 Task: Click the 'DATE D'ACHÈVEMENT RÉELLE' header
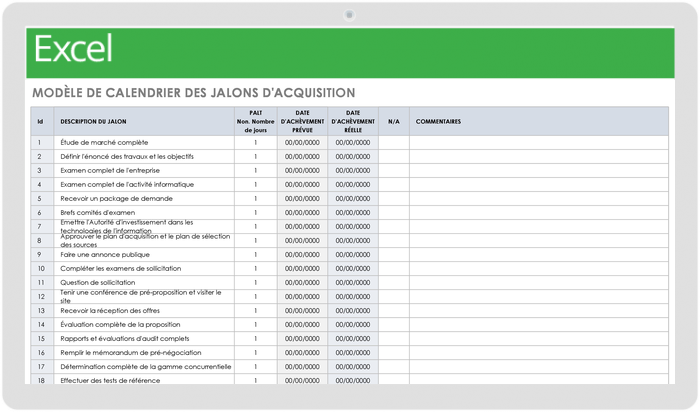(x=353, y=121)
